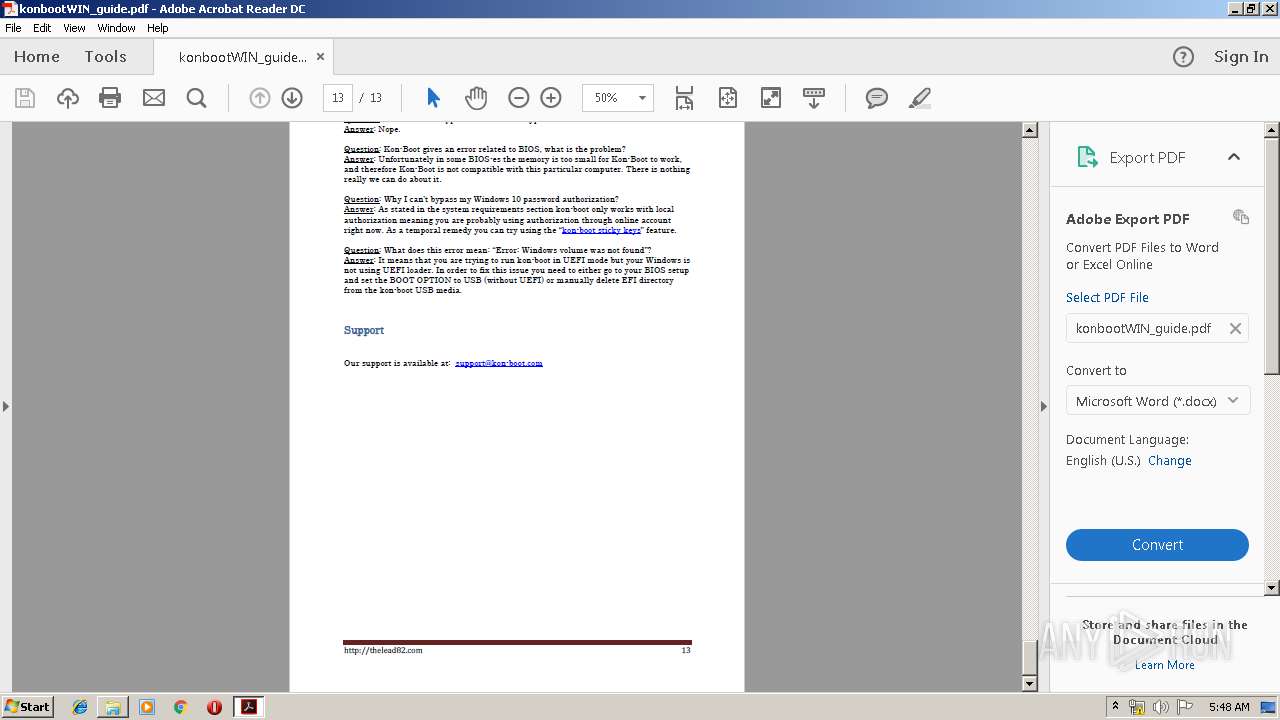Viewport: 1280px width, 720px height.
Task: Click Learn More about Document Cloud
Action: [1164, 665]
